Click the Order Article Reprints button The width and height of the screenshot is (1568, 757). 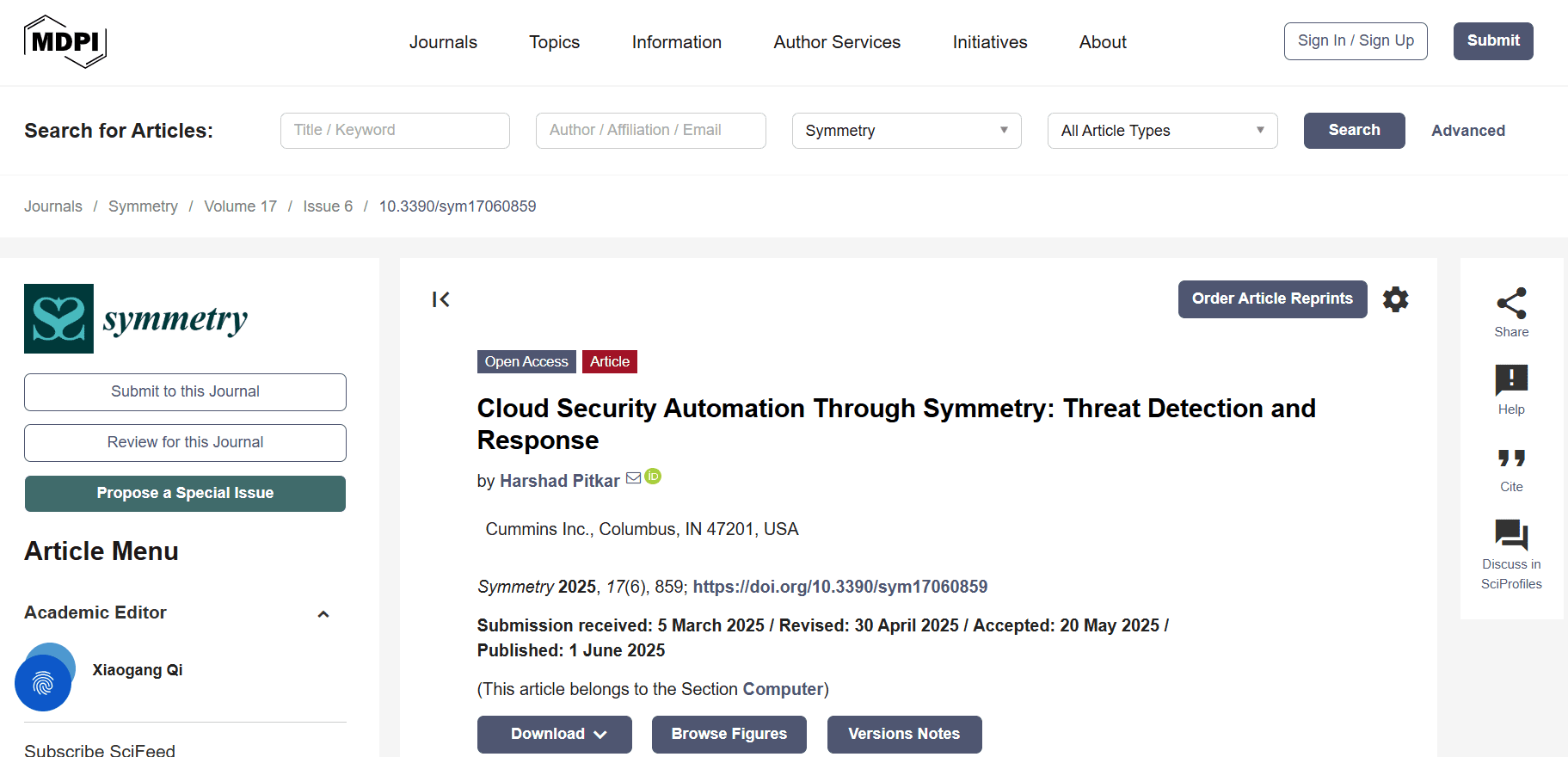click(x=1272, y=299)
